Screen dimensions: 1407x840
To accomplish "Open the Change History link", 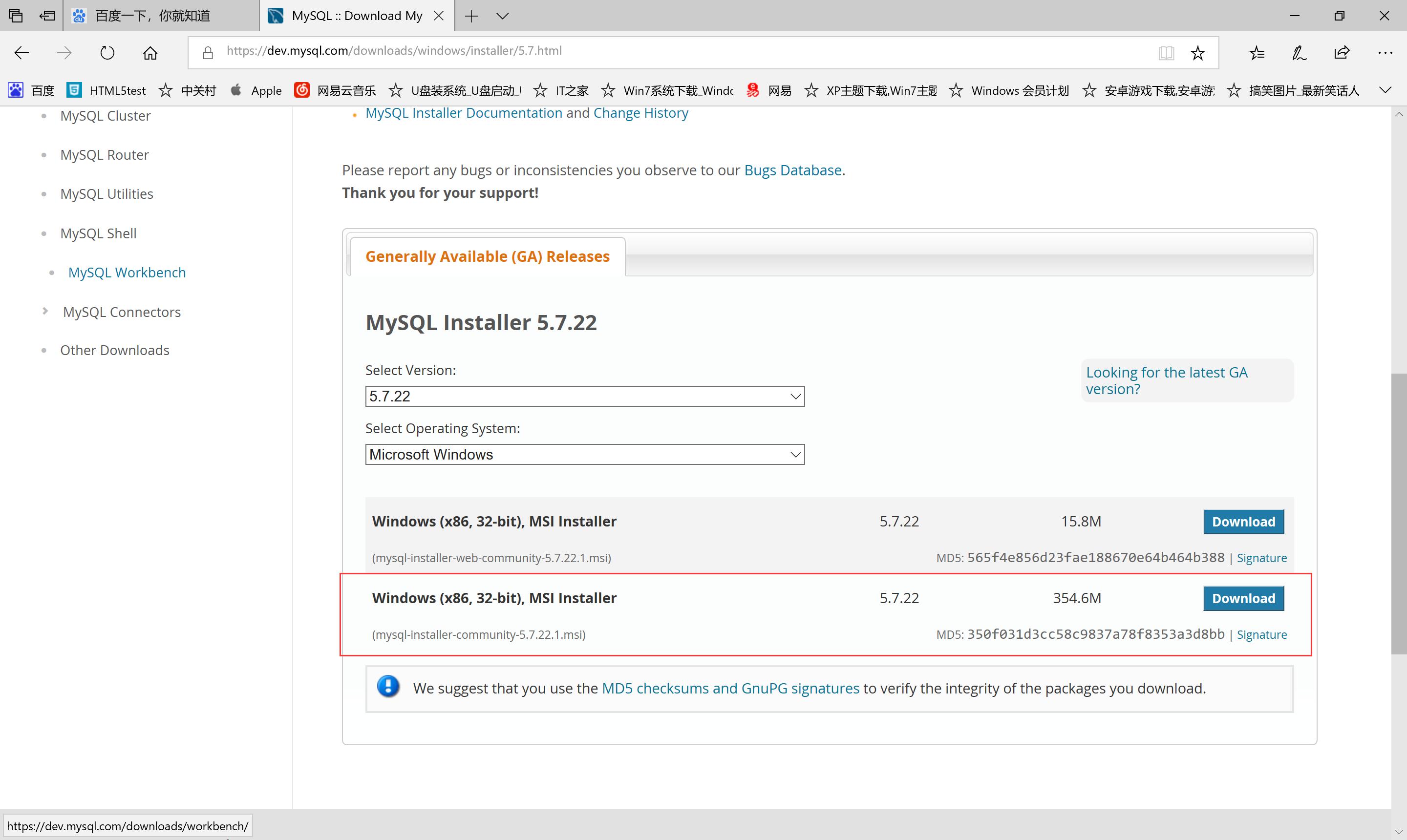I will [641, 113].
